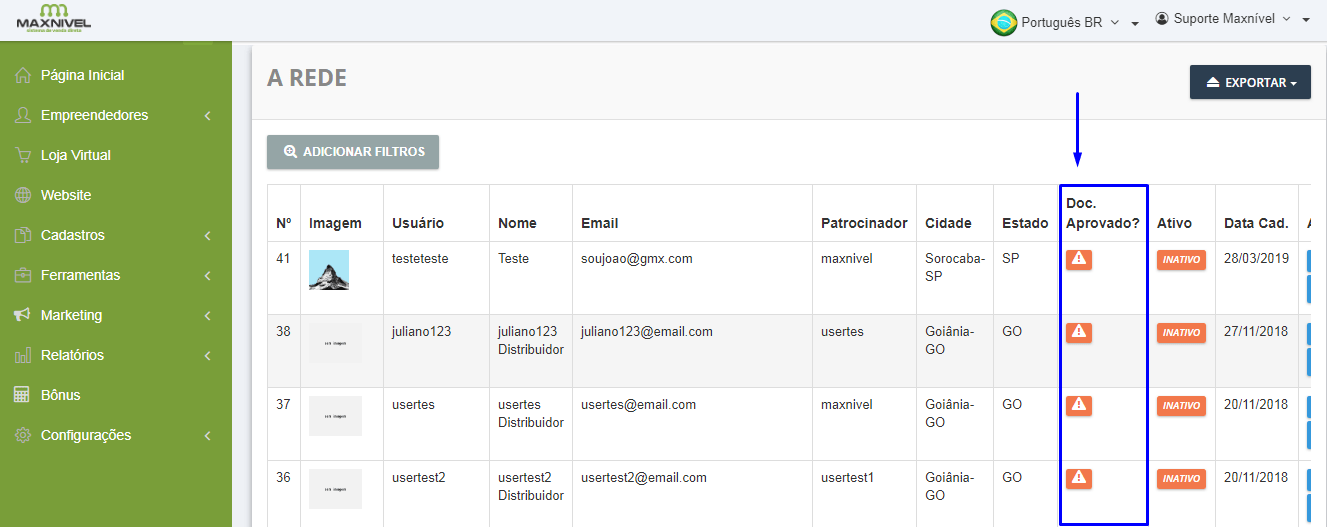
Task: Toggle INATIVO status for user usertes
Action: 1181,406
